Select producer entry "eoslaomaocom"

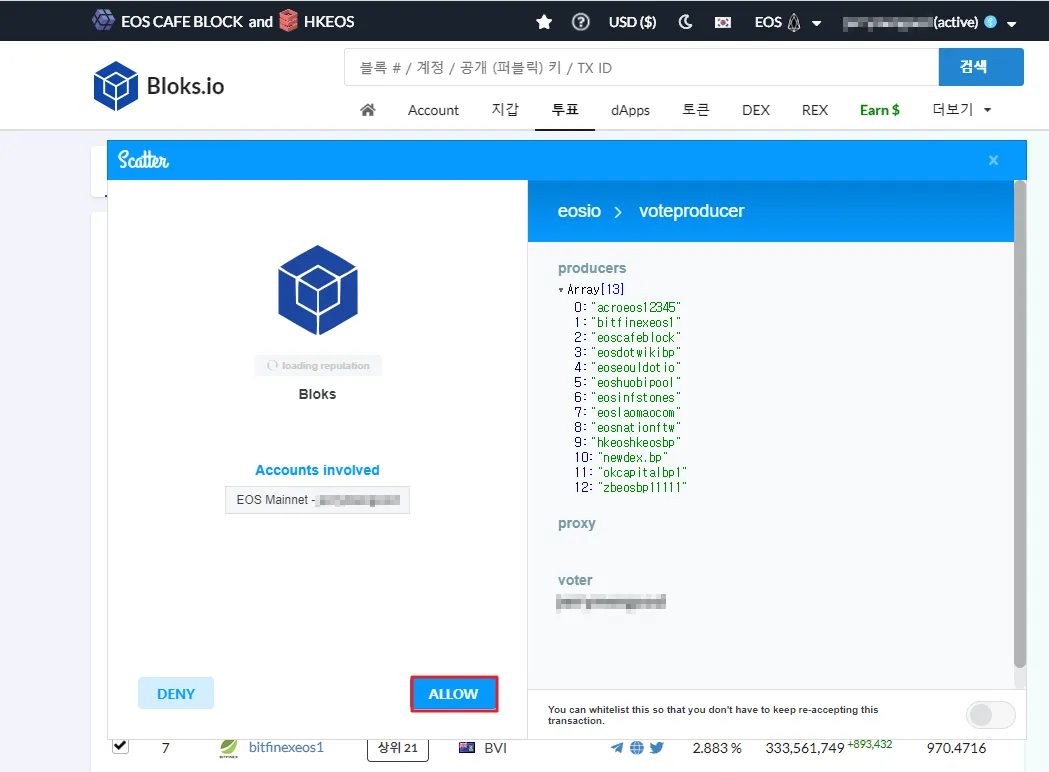click(636, 412)
